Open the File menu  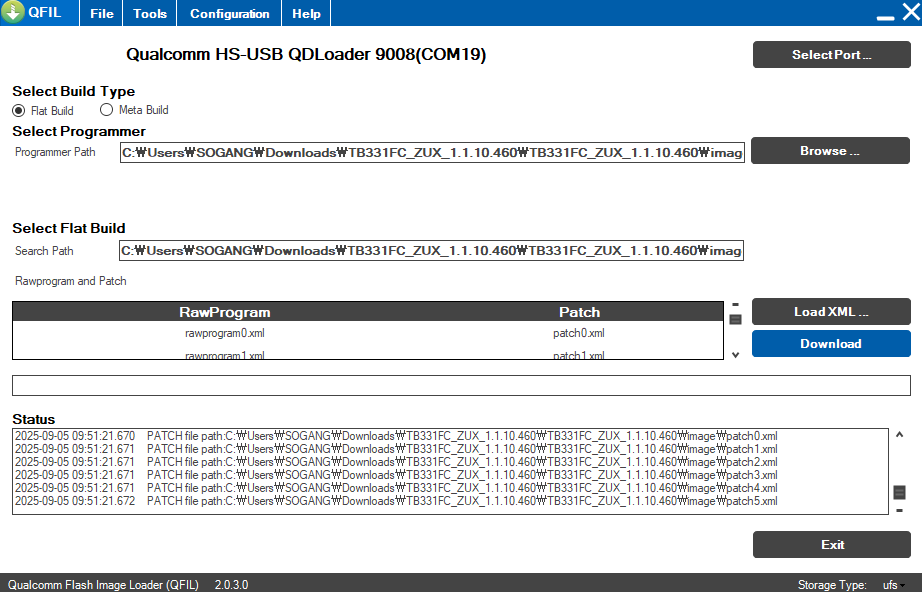[102, 14]
